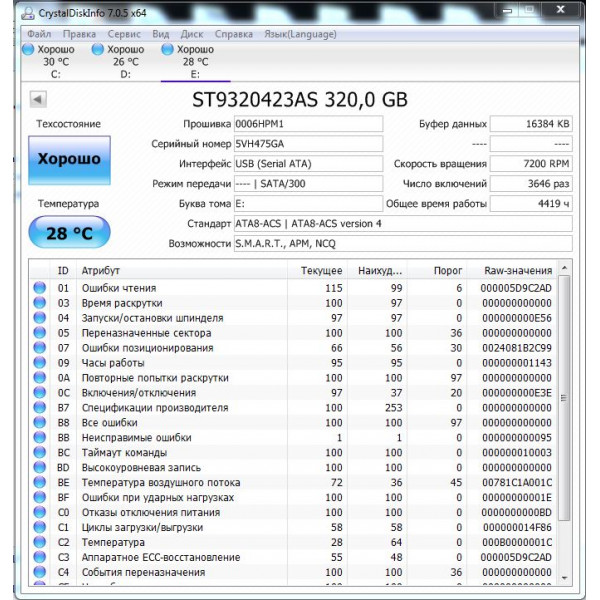Click status orb for Циклы загрузки/выгрузки row
Viewport: 600px width, 600px height.
39,527
